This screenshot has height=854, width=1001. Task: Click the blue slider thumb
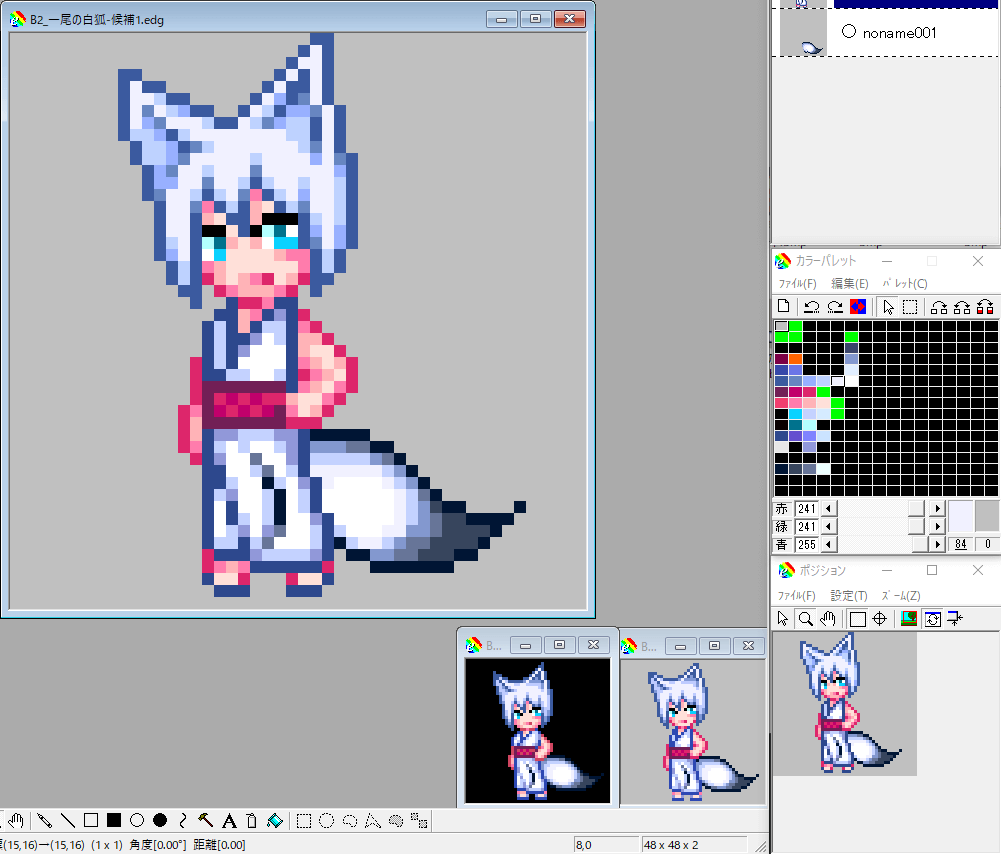(920, 544)
